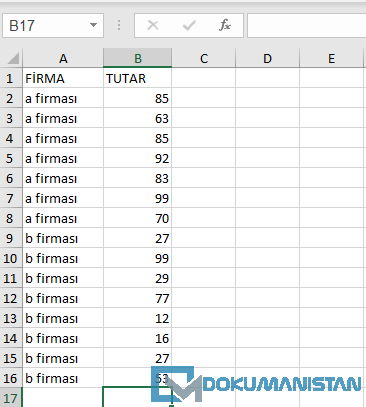Image resolution: width=366 pixels, height=407 pixels.
Task: Select row 12 header
Action: pos(11,298)
